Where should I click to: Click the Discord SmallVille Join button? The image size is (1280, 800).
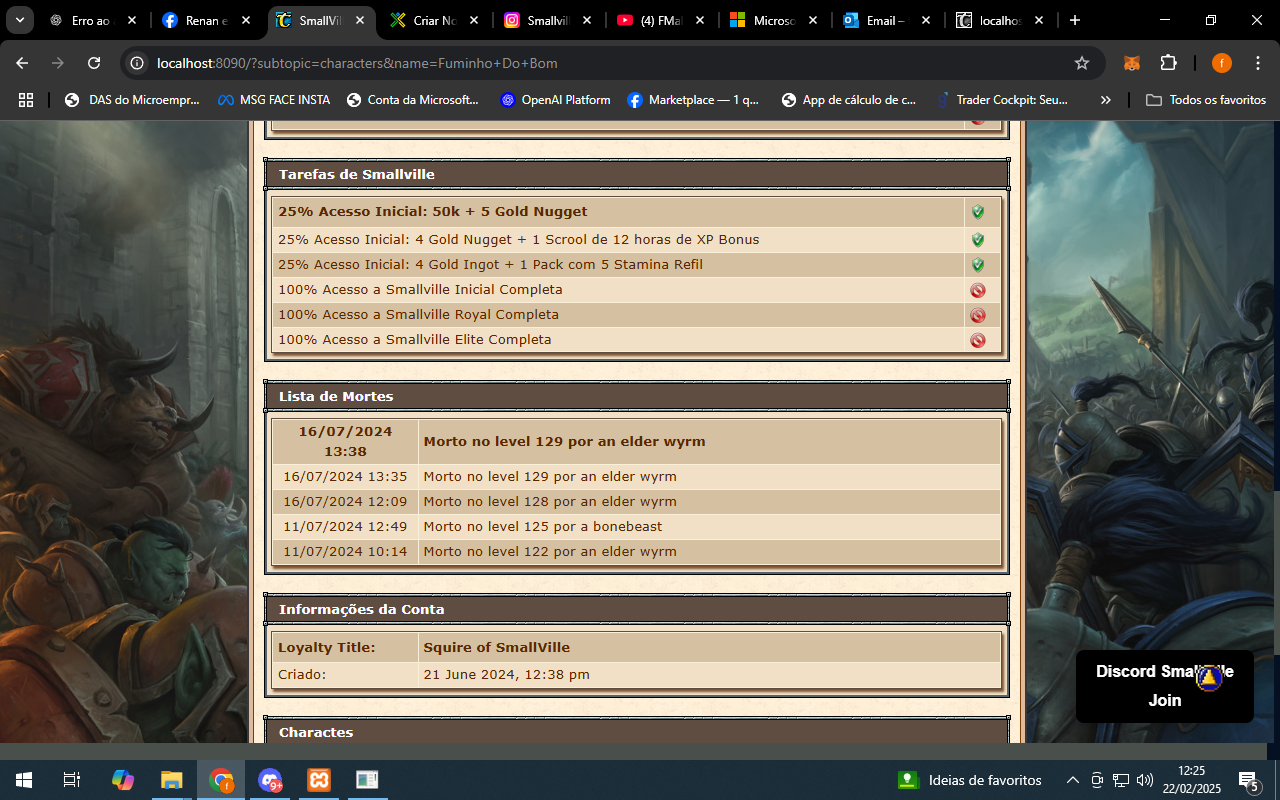(x=1164, y=686)
